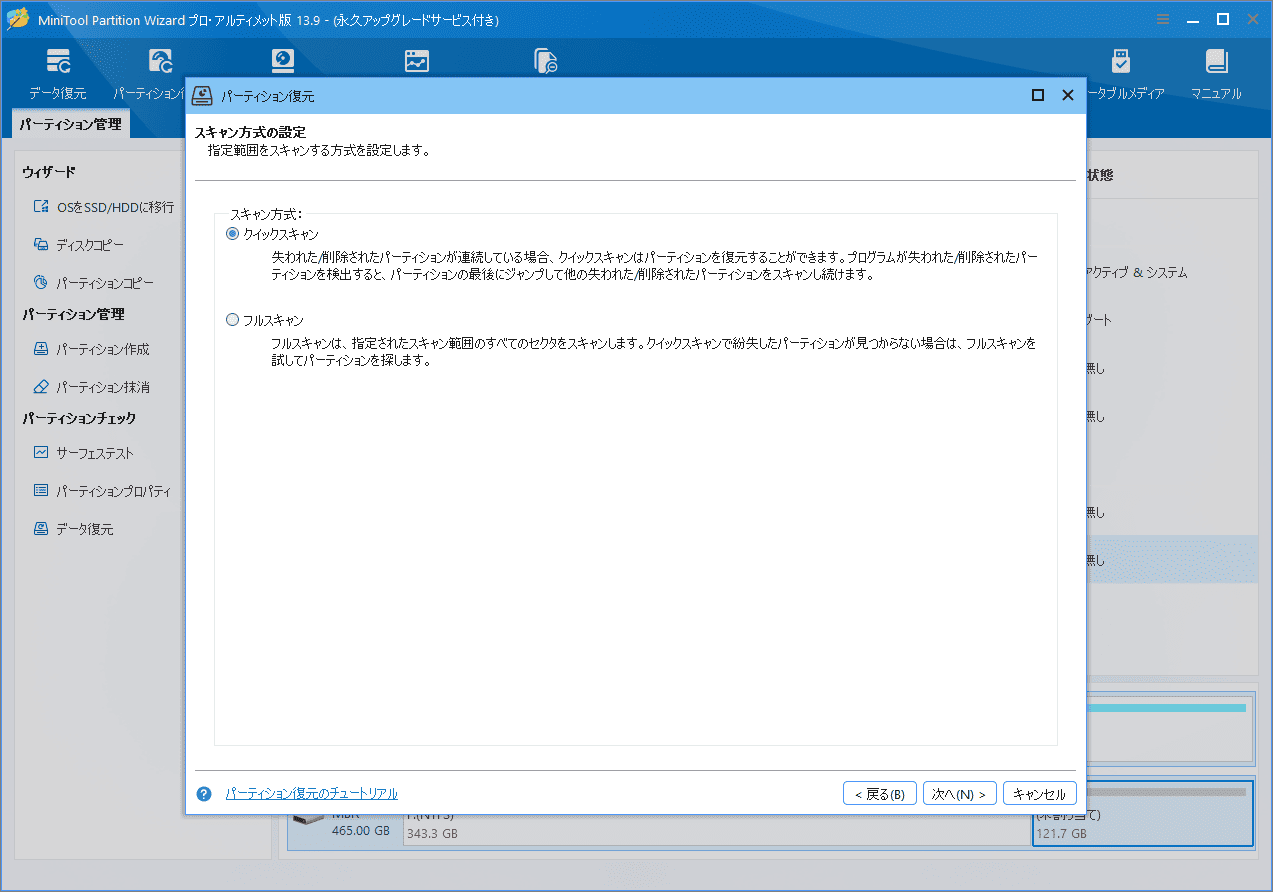The width and height of the screenshot is (1273, 892).
Task: Select the 121.7 GB unallocated partition block
Action: pos(1143,814)
